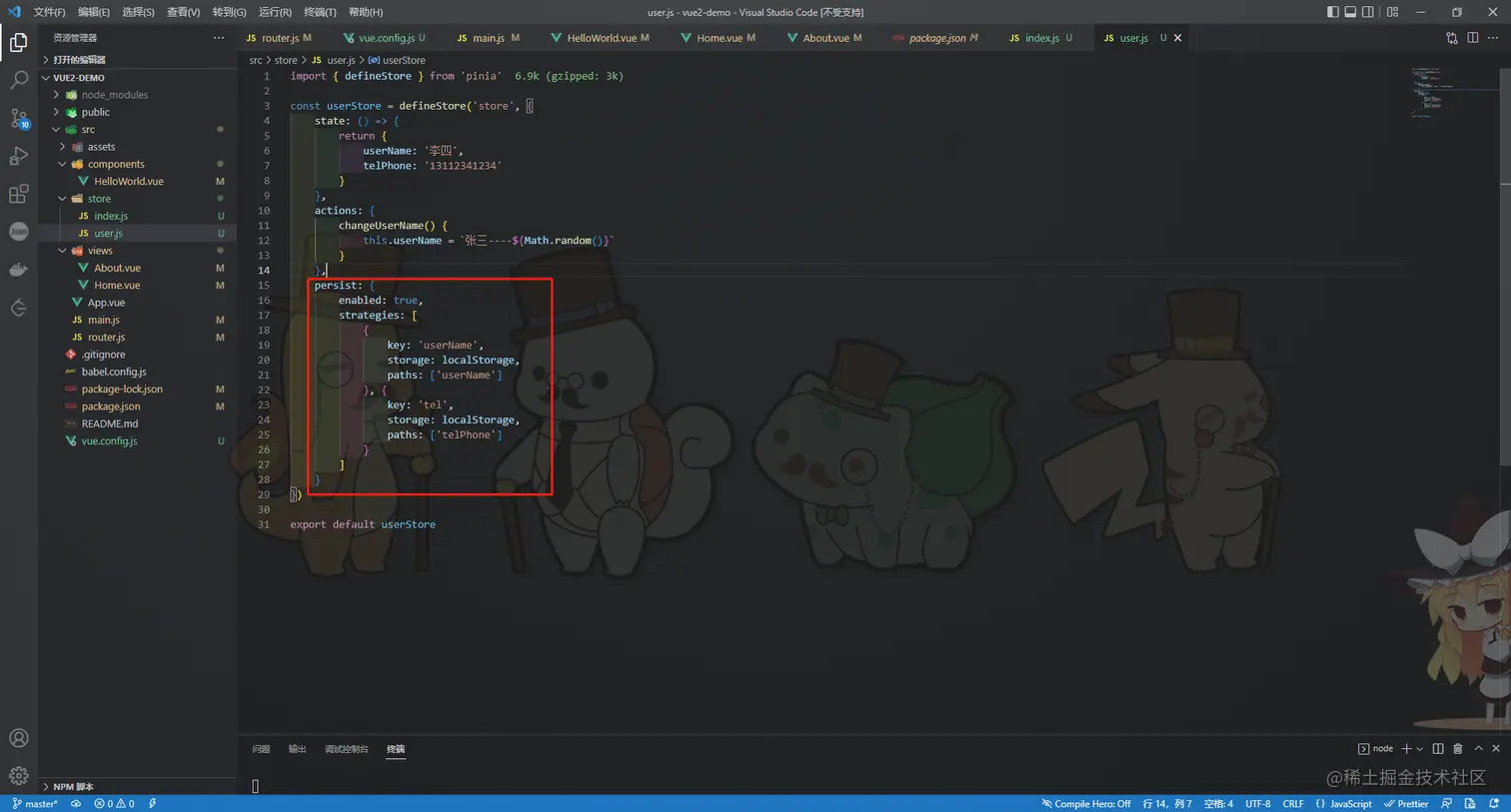This screenshot has width=1511, height=812.
Task: Click the CRLF line ending status item
Action: [1293, 803]
